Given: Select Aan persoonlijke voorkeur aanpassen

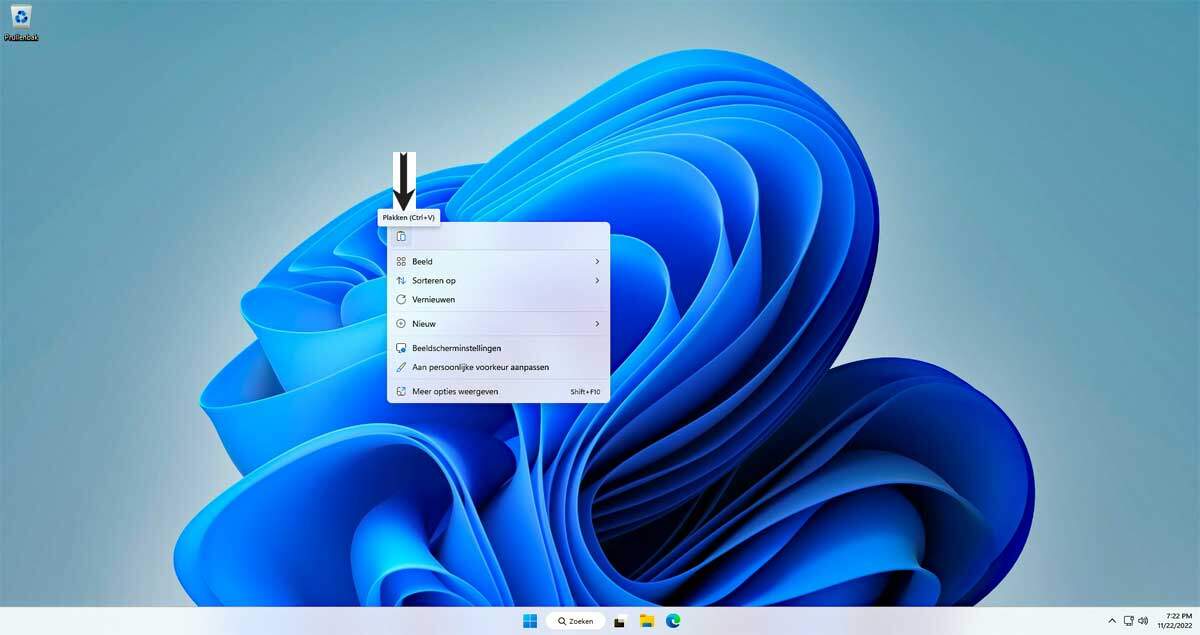Looking at the screenshot, I should coord(498,367).
